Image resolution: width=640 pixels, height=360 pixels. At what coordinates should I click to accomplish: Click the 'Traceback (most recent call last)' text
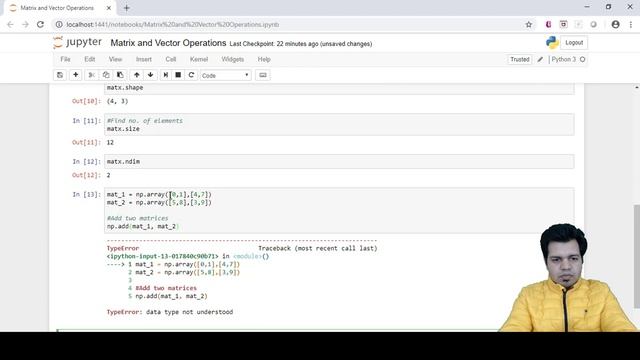coord(318,248)
